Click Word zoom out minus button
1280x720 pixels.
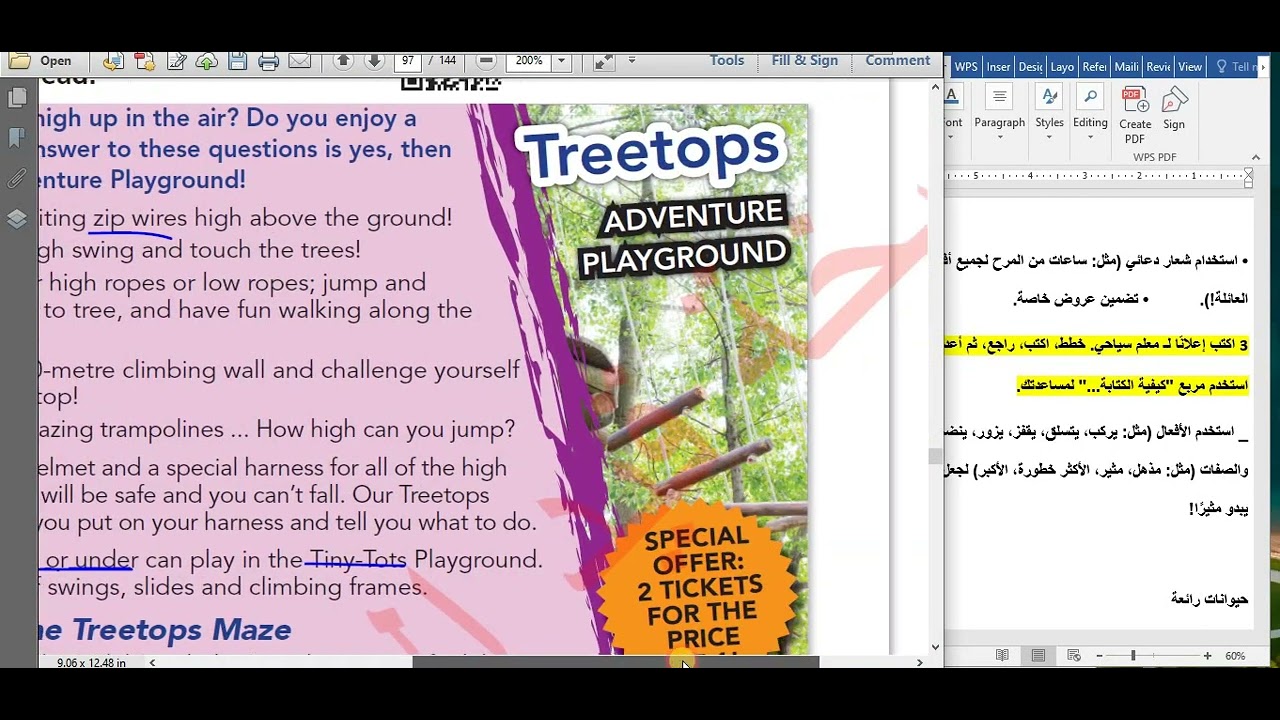pos(1099,656)
